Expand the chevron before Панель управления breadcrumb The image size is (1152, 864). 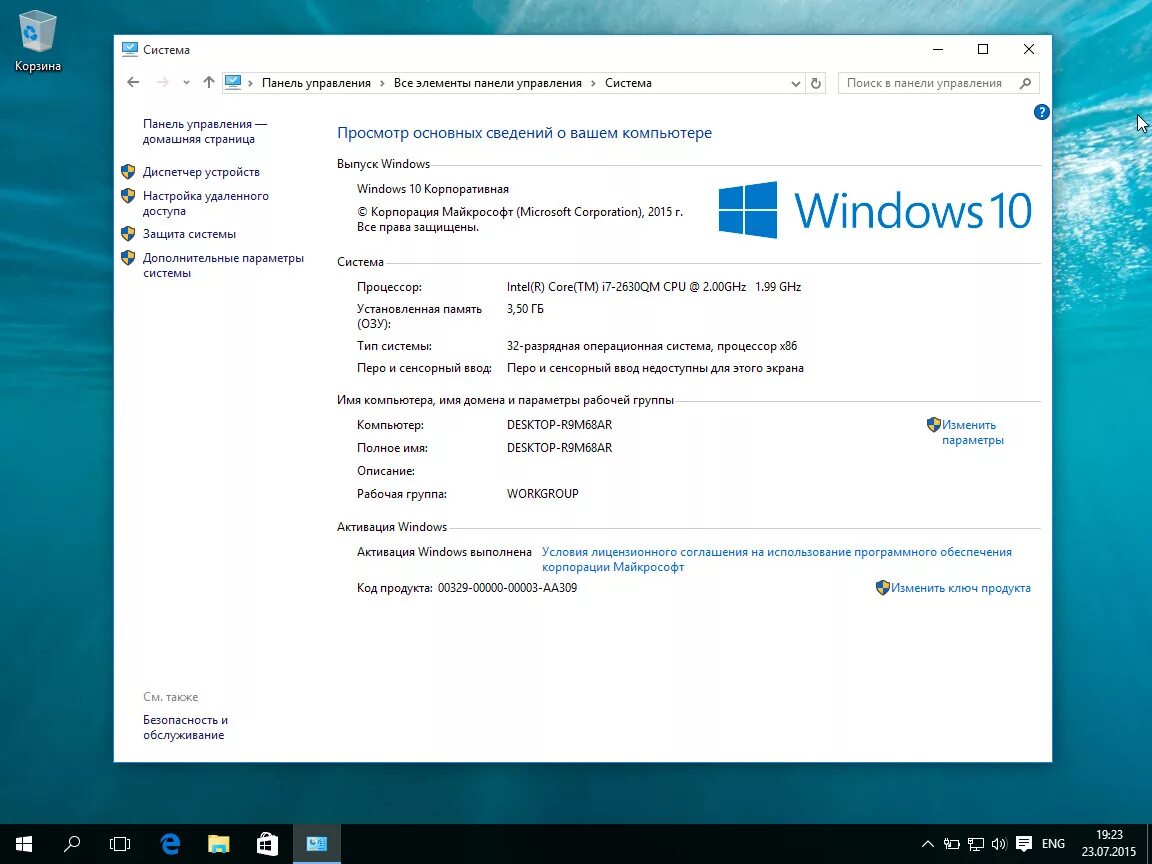(251, 83)
